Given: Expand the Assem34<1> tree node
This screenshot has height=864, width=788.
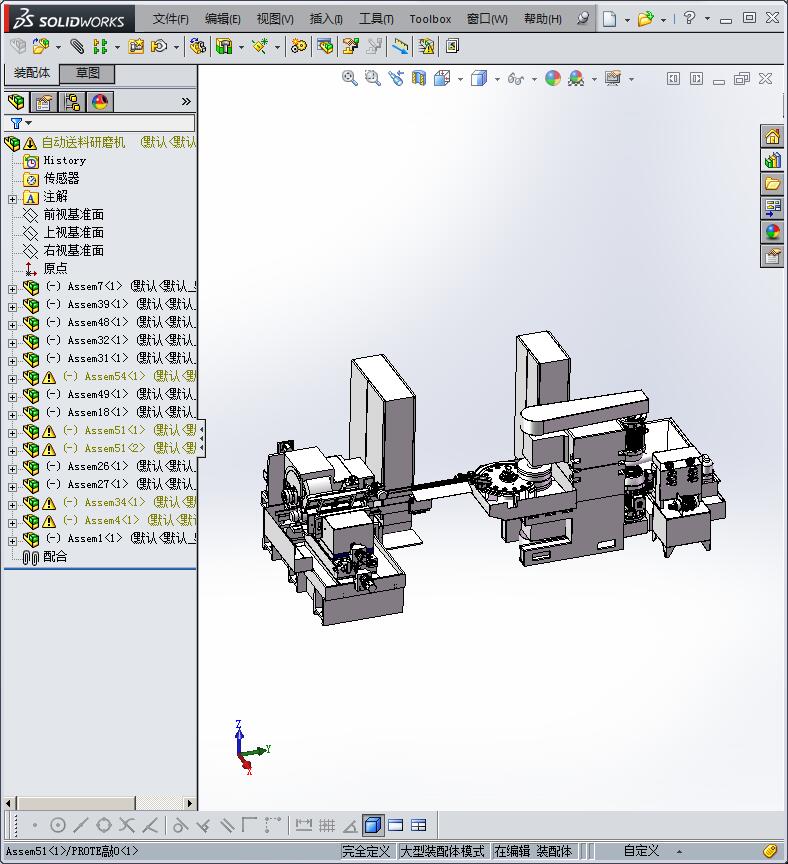Looking at the screenshot, I should tap(12, 504).
